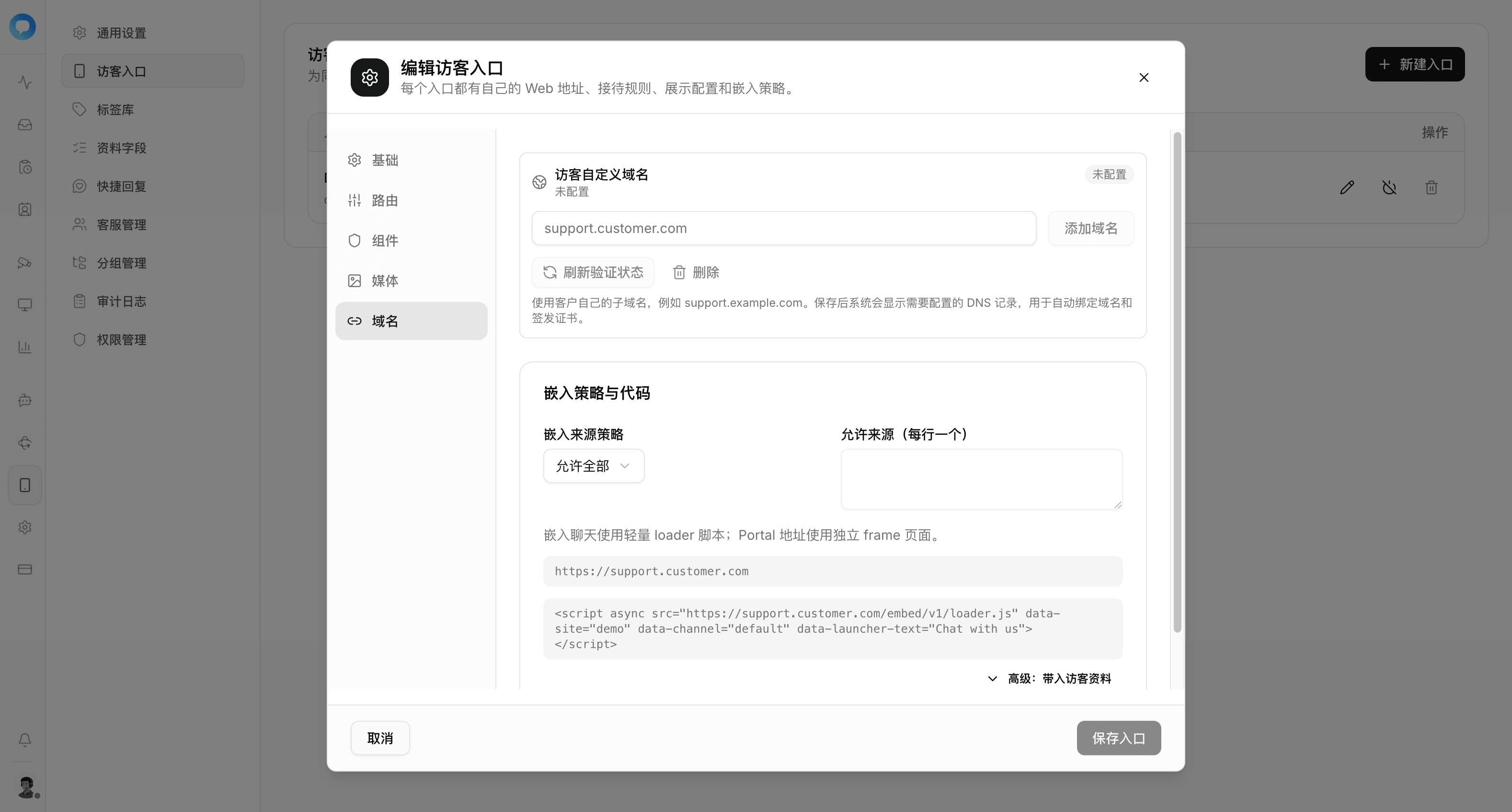Open 资料字段 in settings sidebar
This screenshot has width=1512, height=812.
click(x=153, y=148)
